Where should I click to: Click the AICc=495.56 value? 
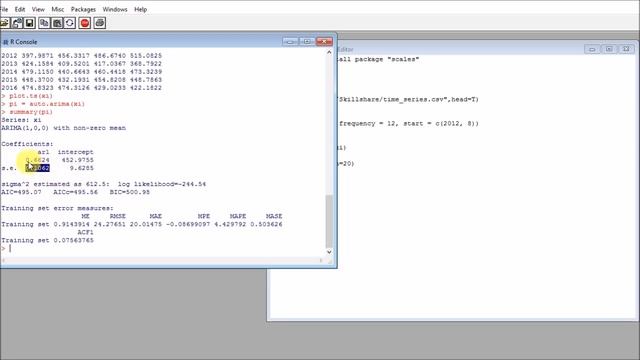[x=76, y=192]
